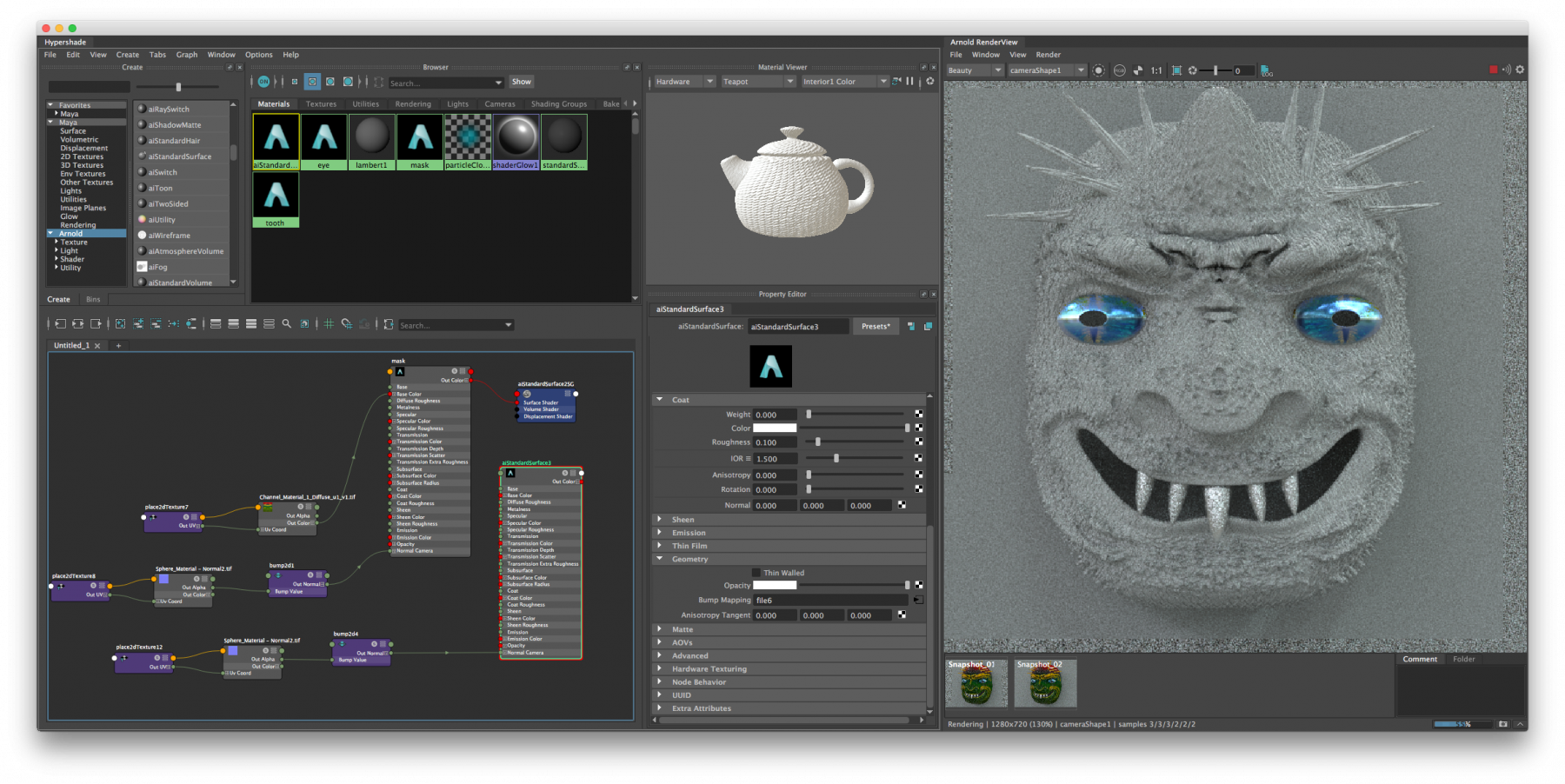1565x784 pixels.
Task: Click the Show button in Browser
Action: click(x=522, y=82)
